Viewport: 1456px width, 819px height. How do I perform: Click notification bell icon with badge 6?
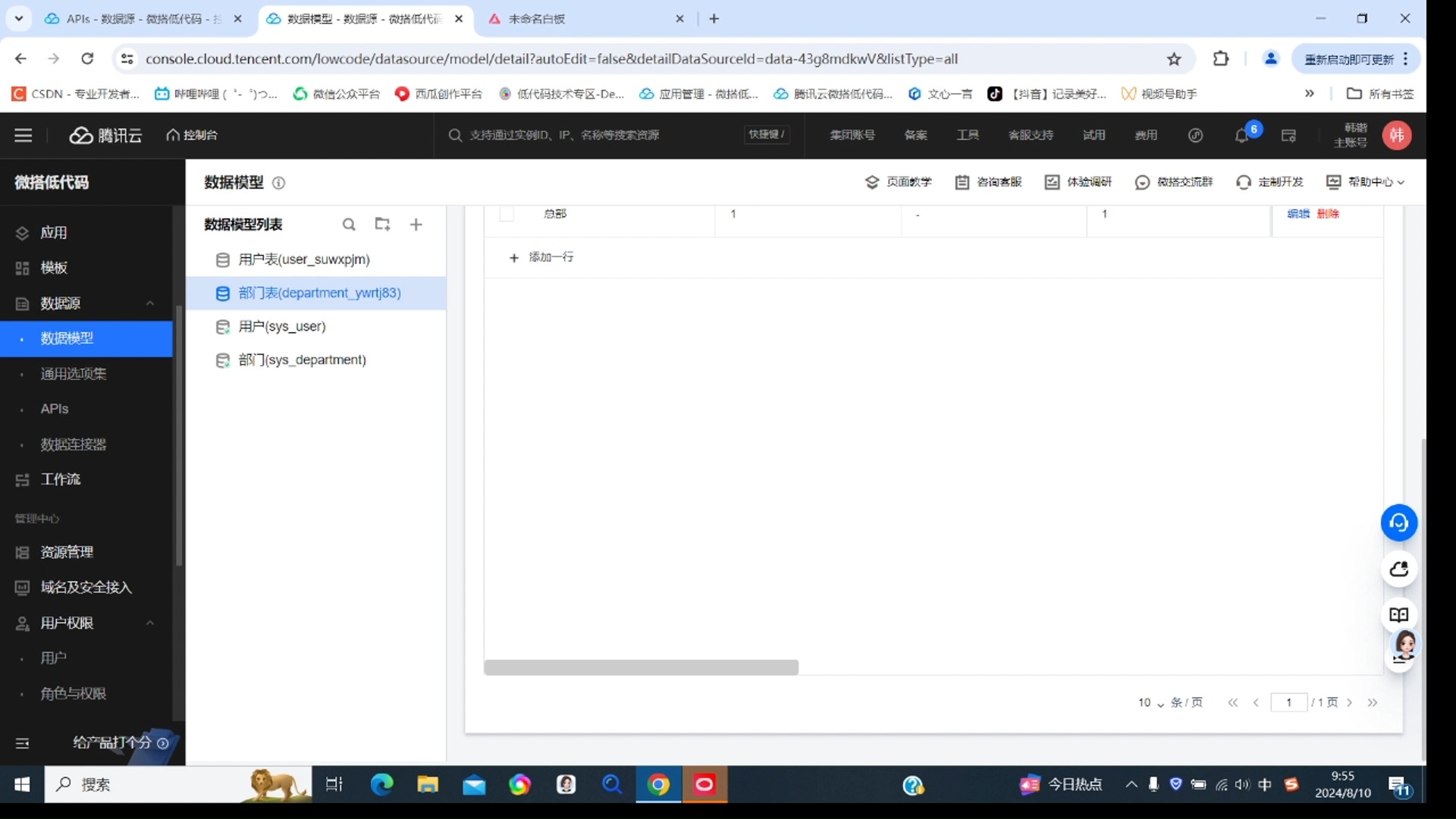[x=1242, y=135]
